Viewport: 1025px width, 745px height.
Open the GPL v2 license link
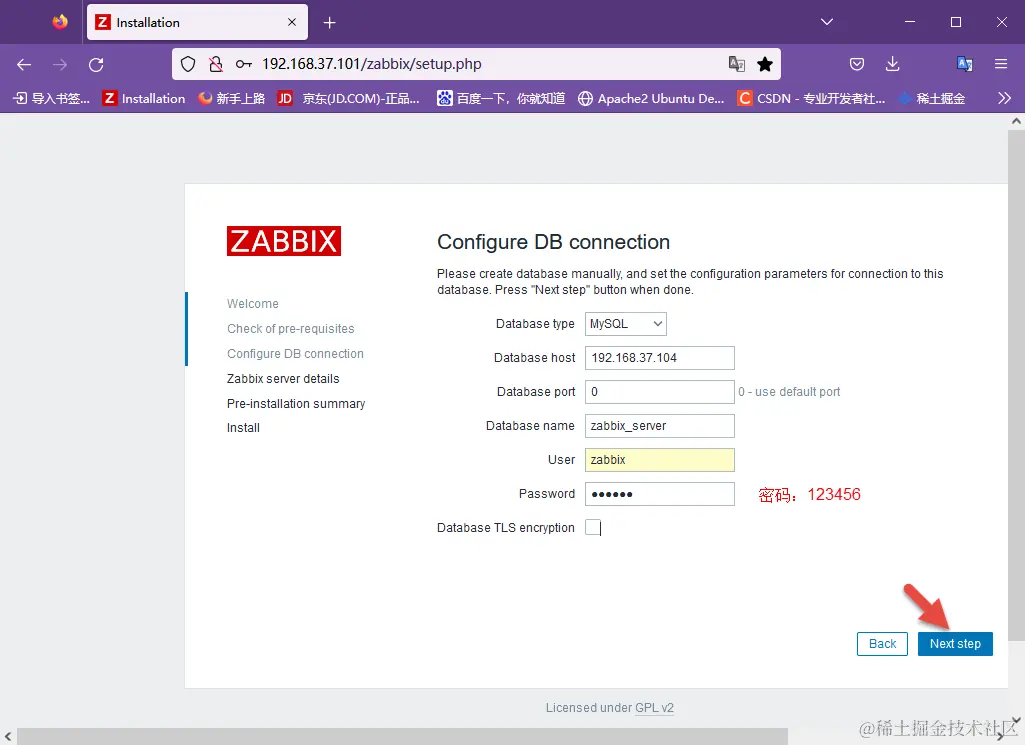[x=654, y=708]
